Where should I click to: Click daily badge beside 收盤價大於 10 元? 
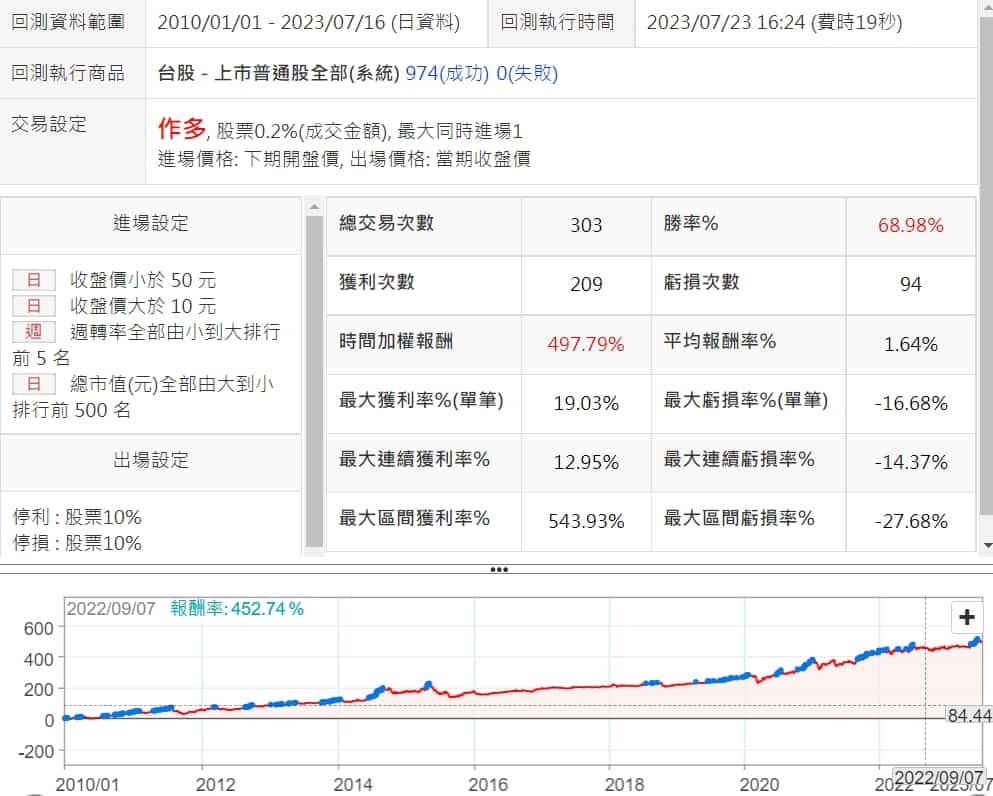(33, 306)
